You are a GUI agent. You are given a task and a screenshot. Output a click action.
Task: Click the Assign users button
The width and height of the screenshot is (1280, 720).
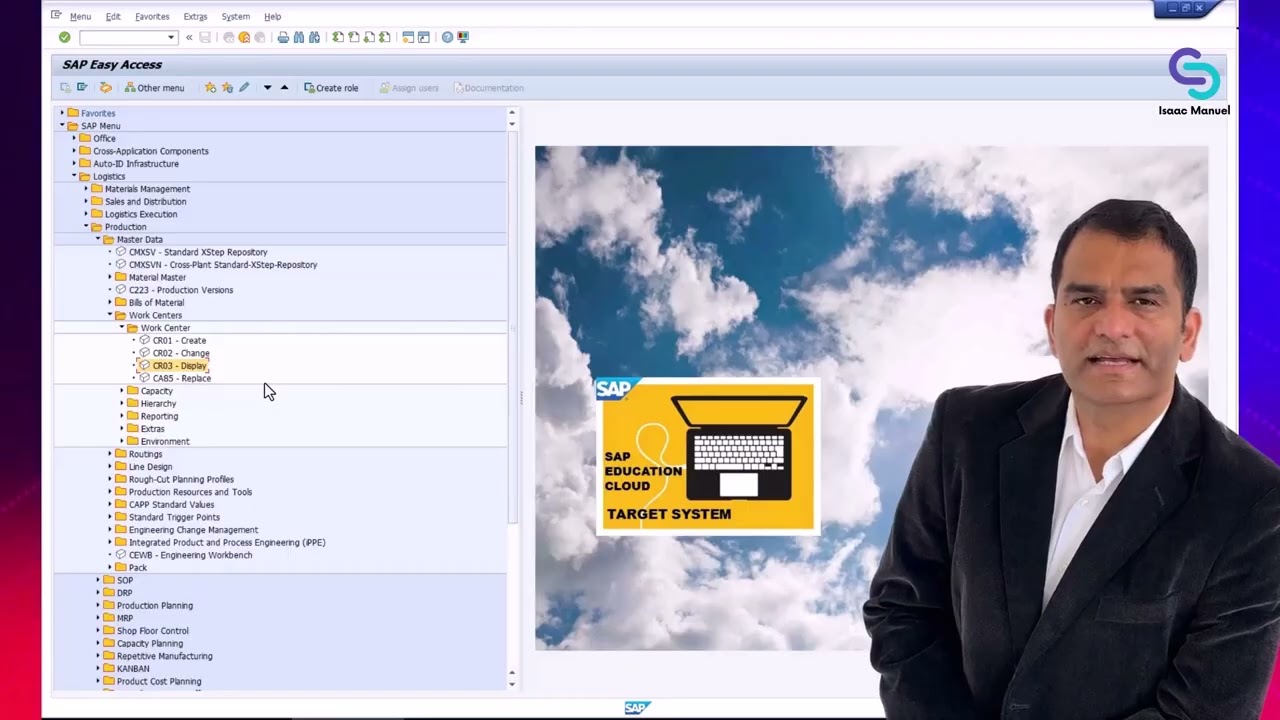coord(408,88)
